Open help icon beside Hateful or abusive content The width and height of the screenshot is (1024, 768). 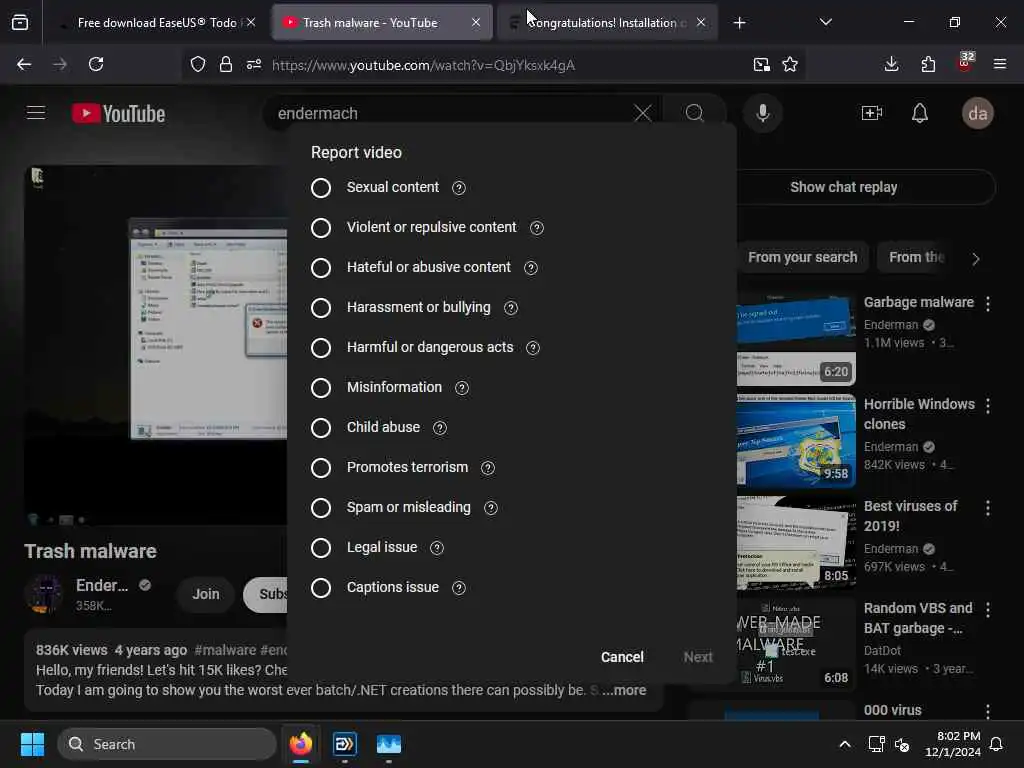point(531,268)
